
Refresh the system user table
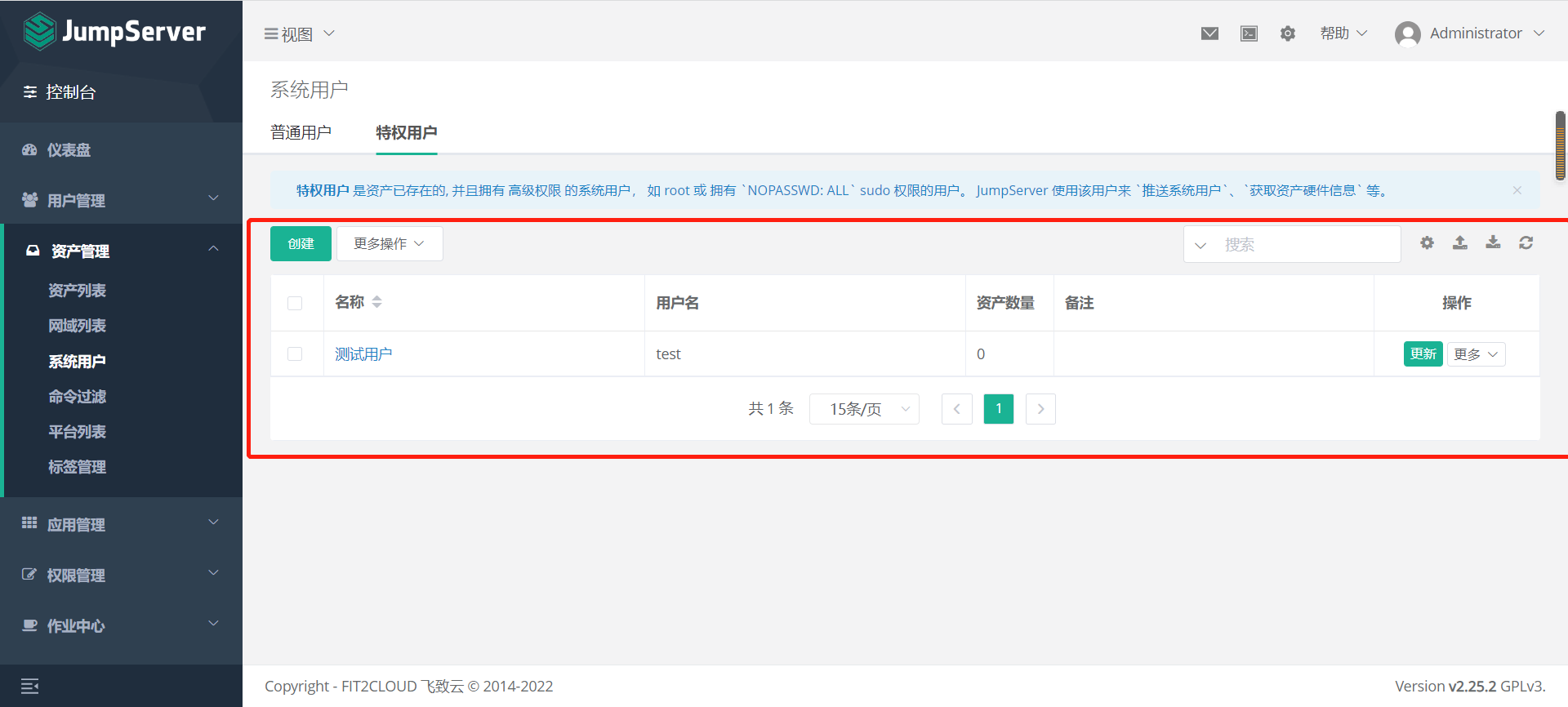pos(1526,242)
